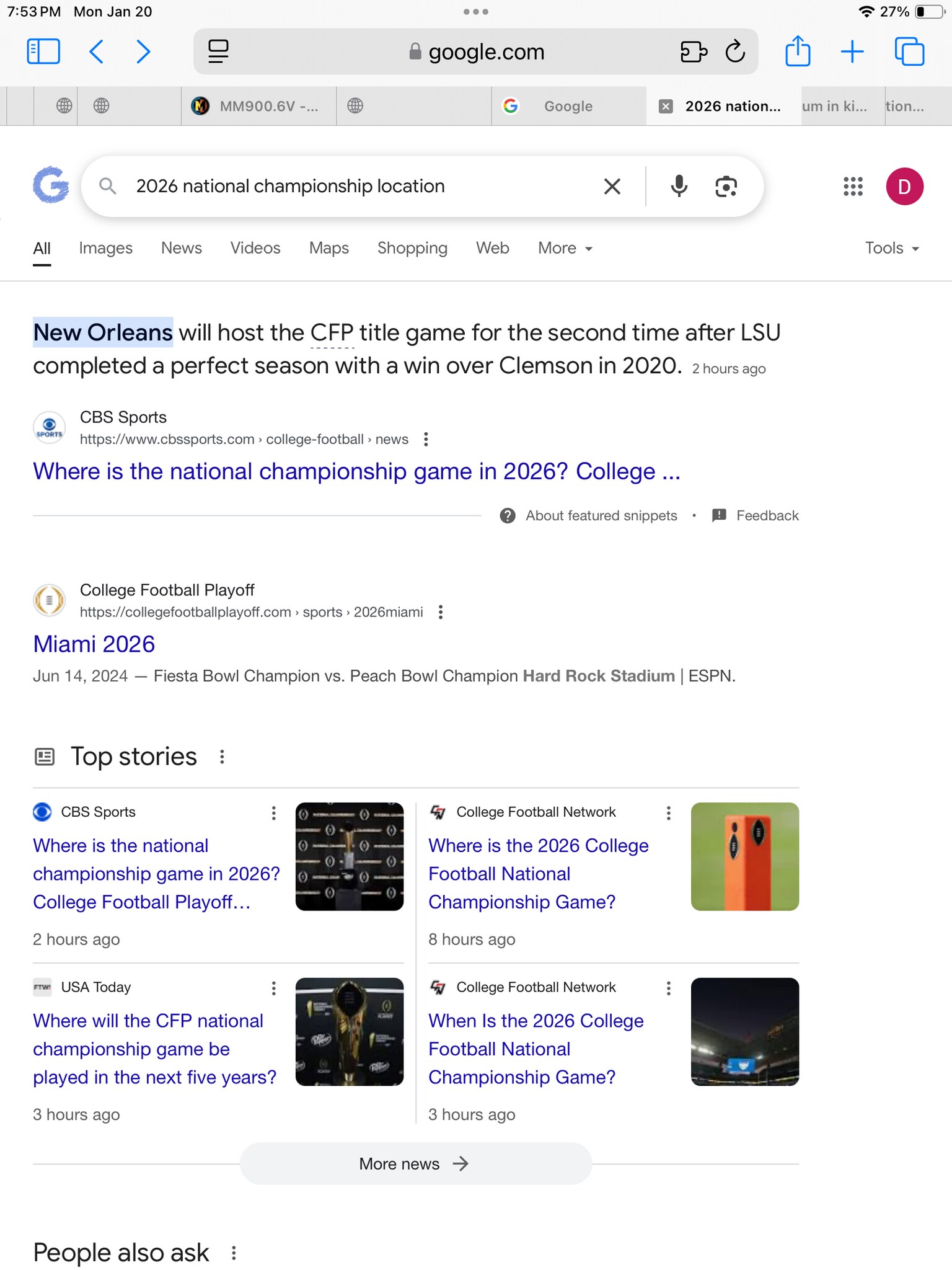Switch to the Images results tab
952x1270 pixels.
pyautogui.click(x=105, y=248)
